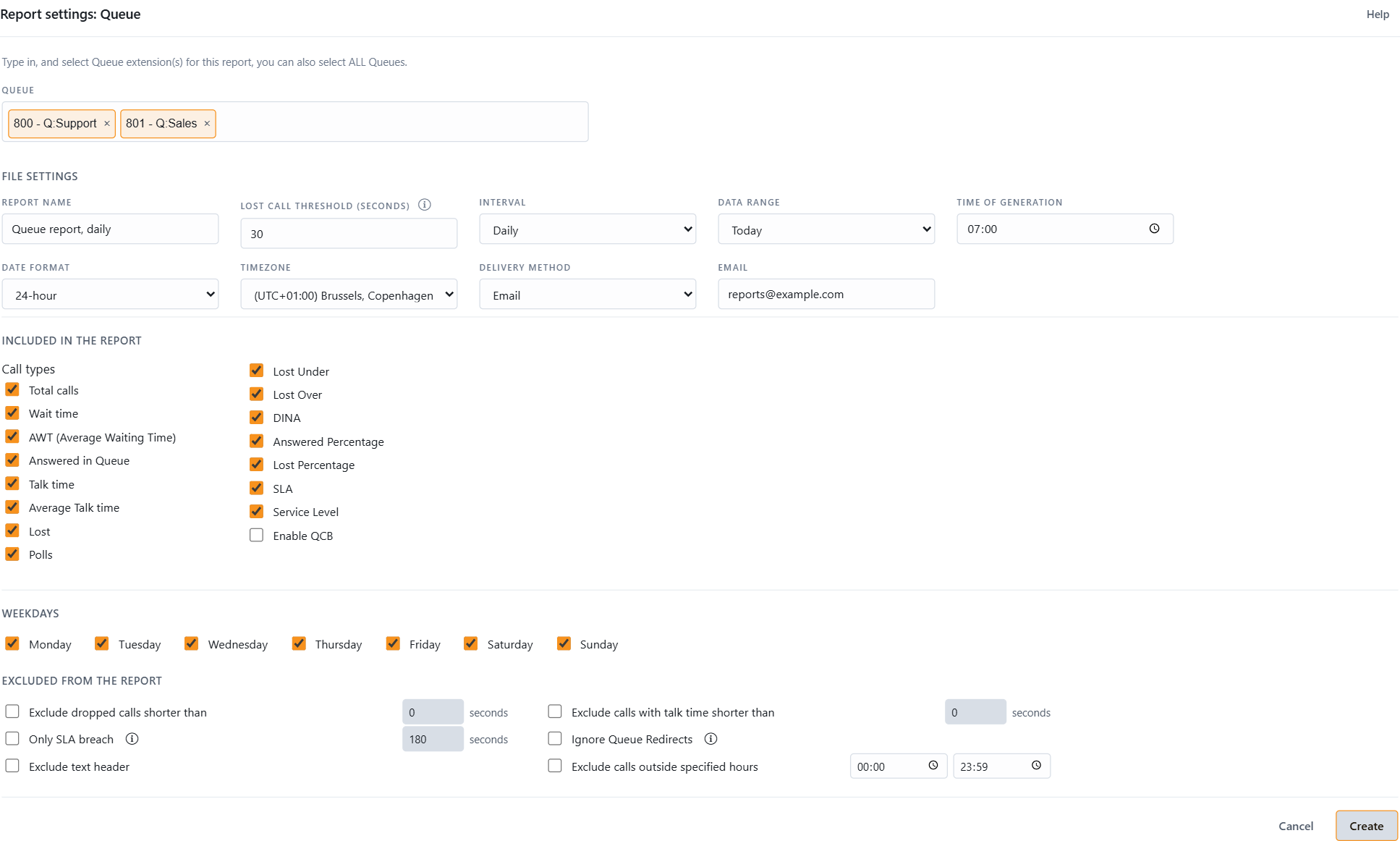The height and width of the screenshot is (841, 1400).
Task: Open the 23:59 end hour clock picker
Action: 1036,766
